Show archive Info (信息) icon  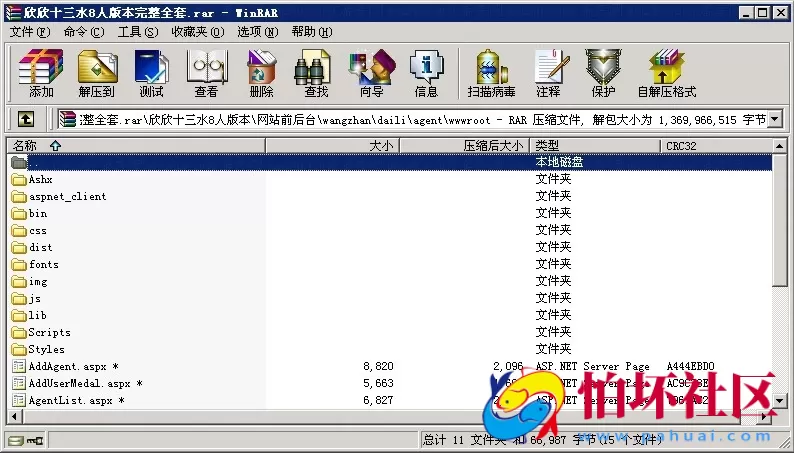click(426, 73)
